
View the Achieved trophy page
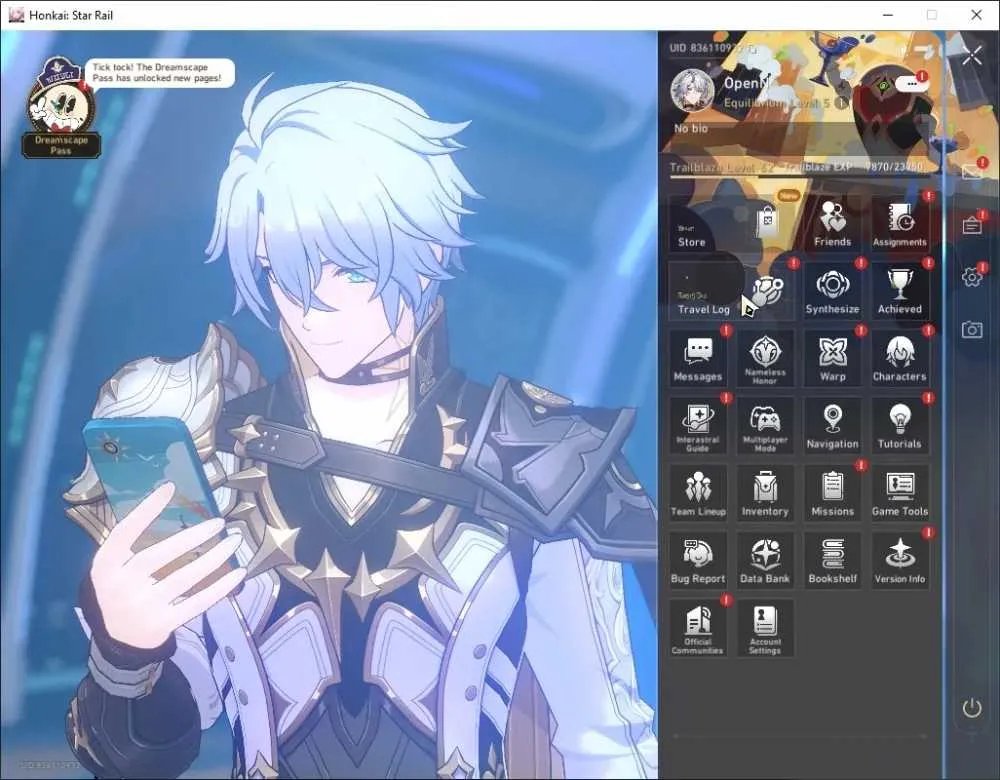(899, 291)
